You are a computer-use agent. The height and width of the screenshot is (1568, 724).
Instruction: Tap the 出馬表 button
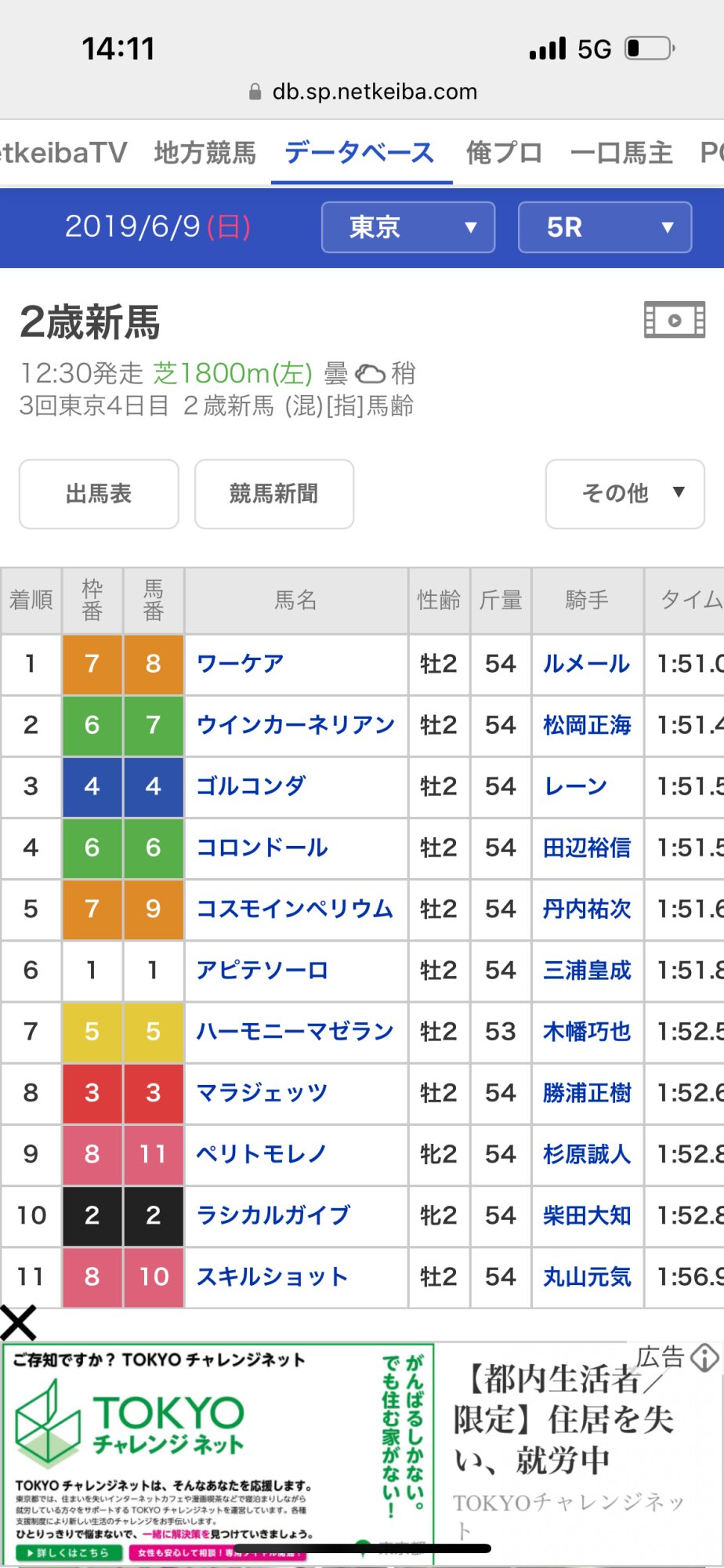click(99, 494)
